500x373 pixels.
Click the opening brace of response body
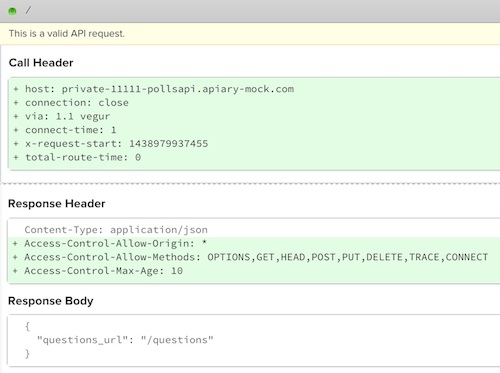(x=27, y=326)
